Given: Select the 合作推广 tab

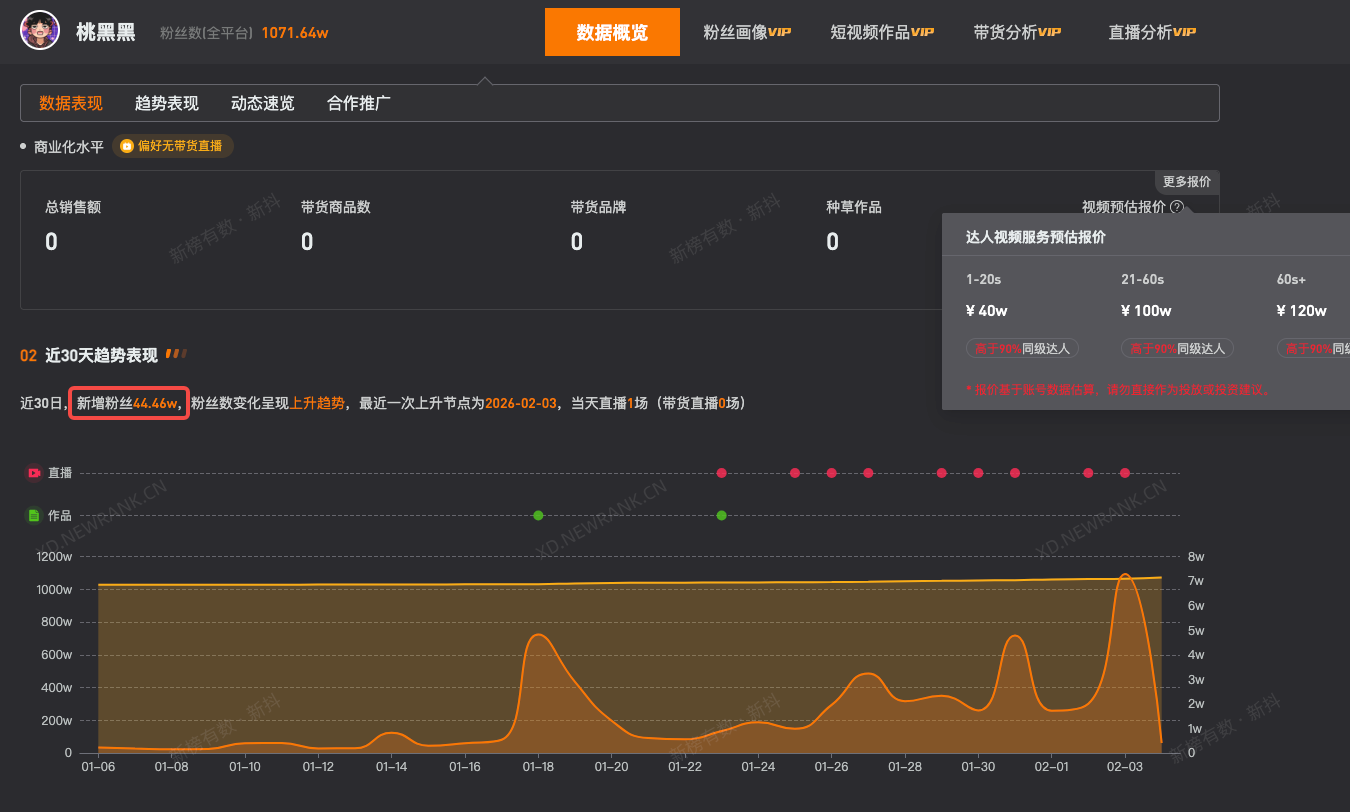Looking at the screenshot, I should tap(357, 102).
